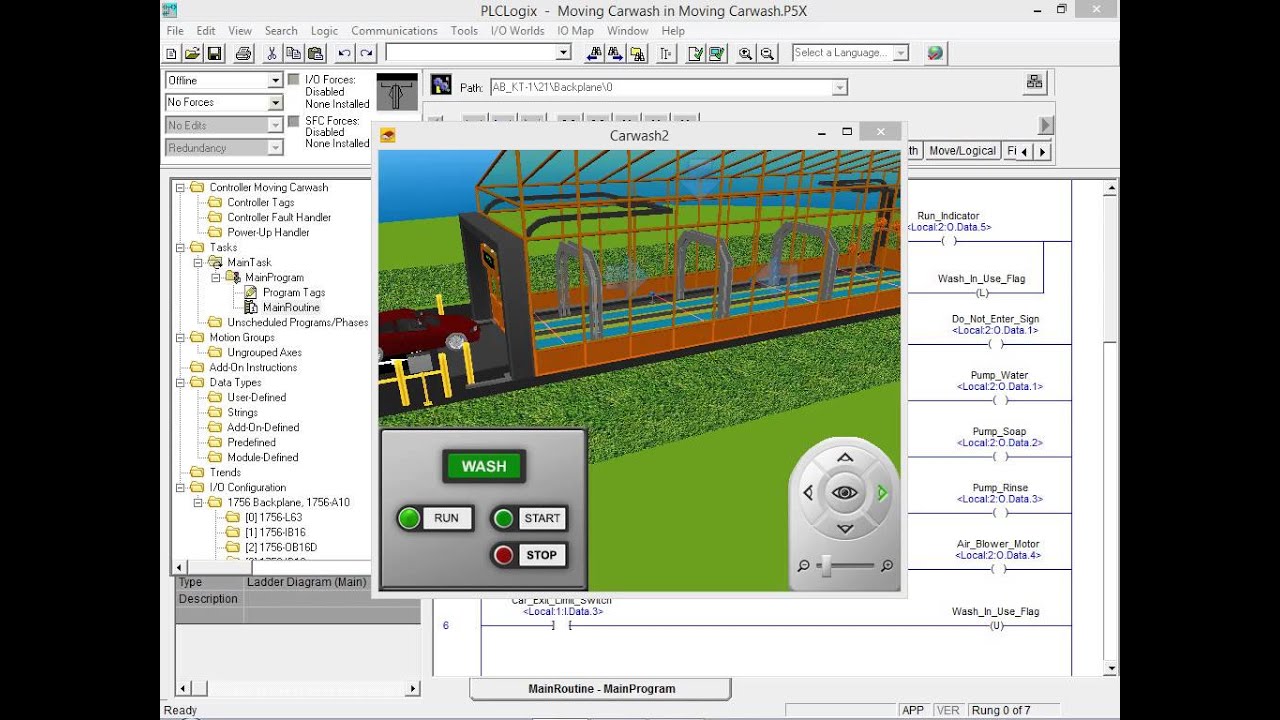Click the green WASH indicator button
The width and height of the screenshot is (1280, 720).
(484, 466)
